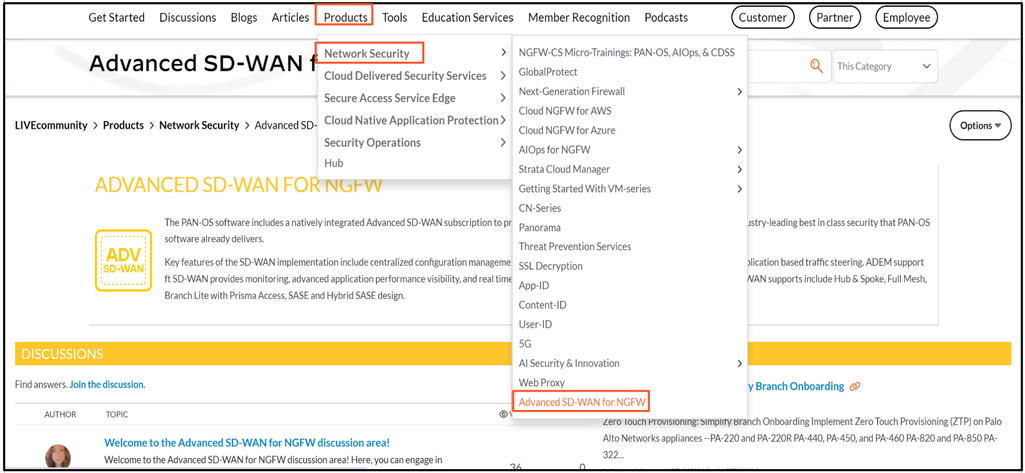
Task: Click the Employee button
Action: point(906,18)
